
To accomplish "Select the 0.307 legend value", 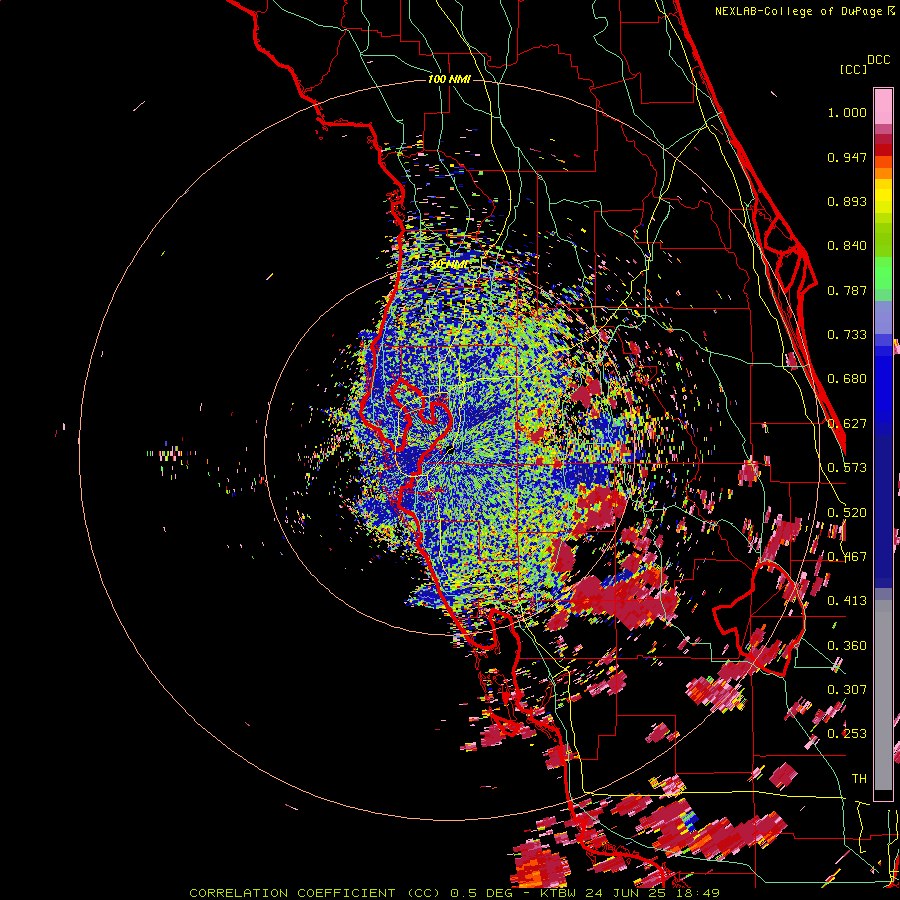I will [x=847, y=690].
